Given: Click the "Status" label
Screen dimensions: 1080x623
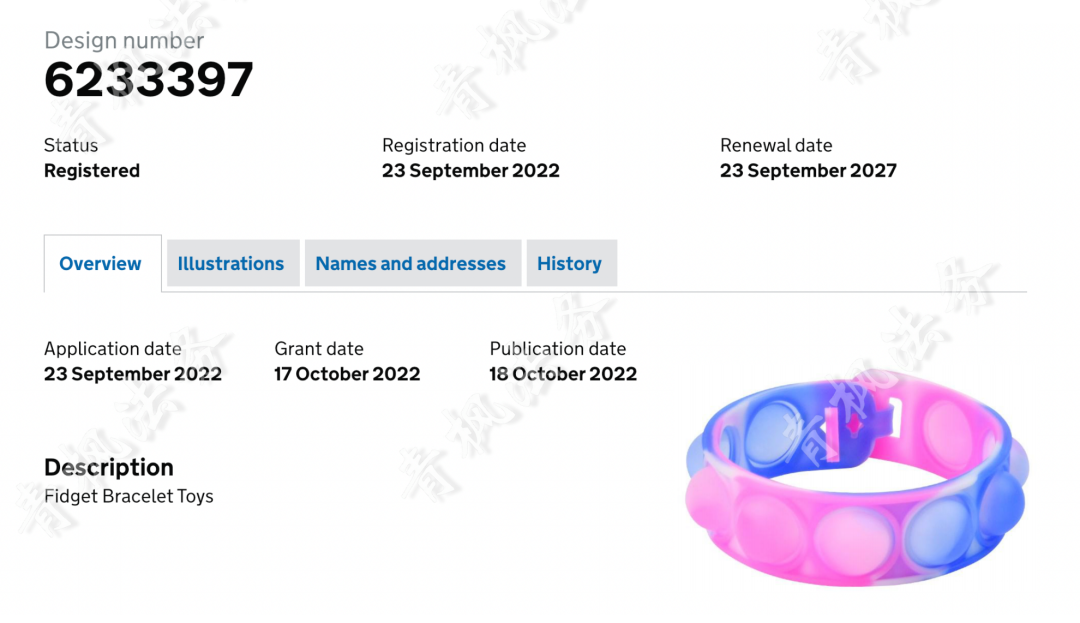Looking at the screenshot, I should 71,145.
